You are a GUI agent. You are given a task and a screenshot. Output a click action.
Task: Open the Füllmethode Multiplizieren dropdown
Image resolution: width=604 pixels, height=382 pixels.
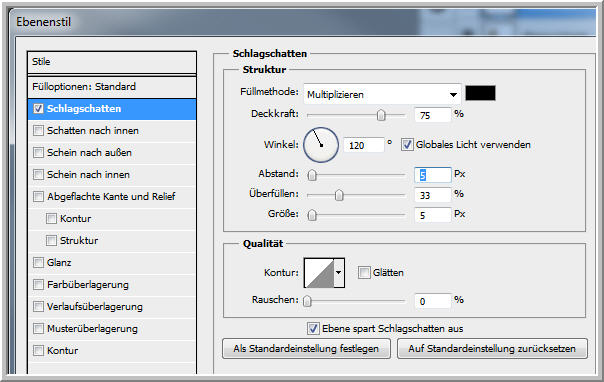pos(382,94)
